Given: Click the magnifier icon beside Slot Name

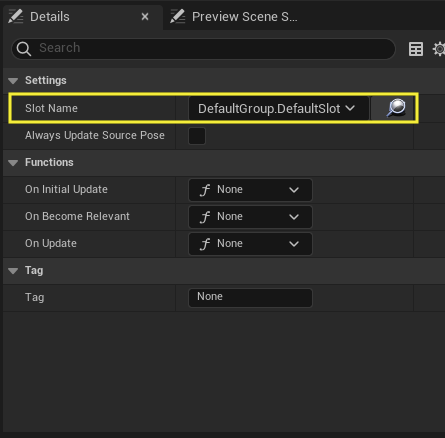Looking at the screenshot, I should coord(396,108).
